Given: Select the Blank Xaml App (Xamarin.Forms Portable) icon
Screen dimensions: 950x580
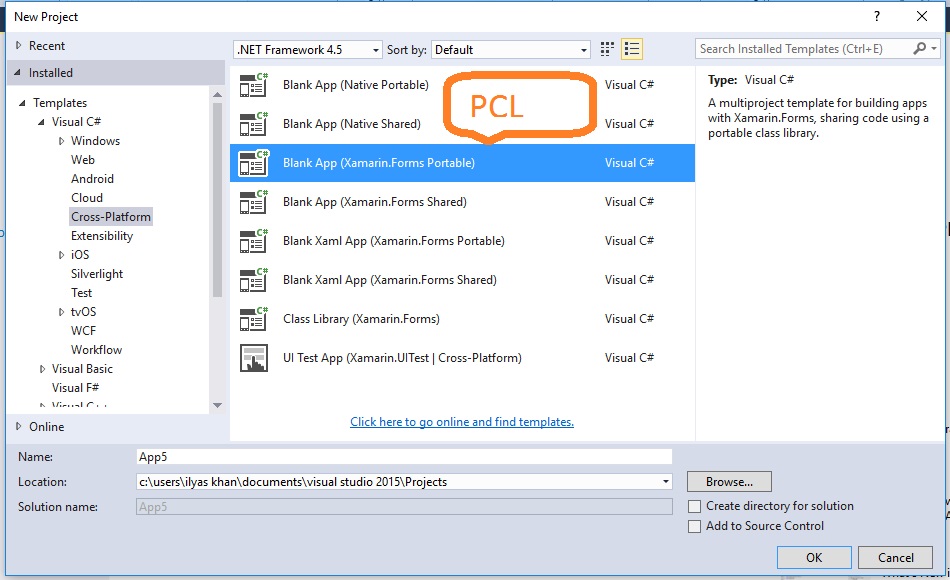Looking at the screenshot, I should click(253, 241).
